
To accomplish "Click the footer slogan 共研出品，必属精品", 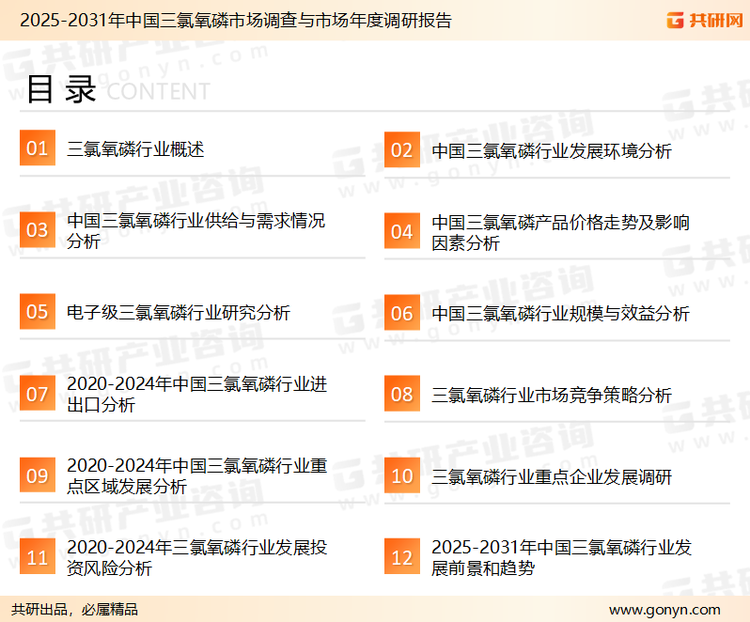I will [75, 610].
